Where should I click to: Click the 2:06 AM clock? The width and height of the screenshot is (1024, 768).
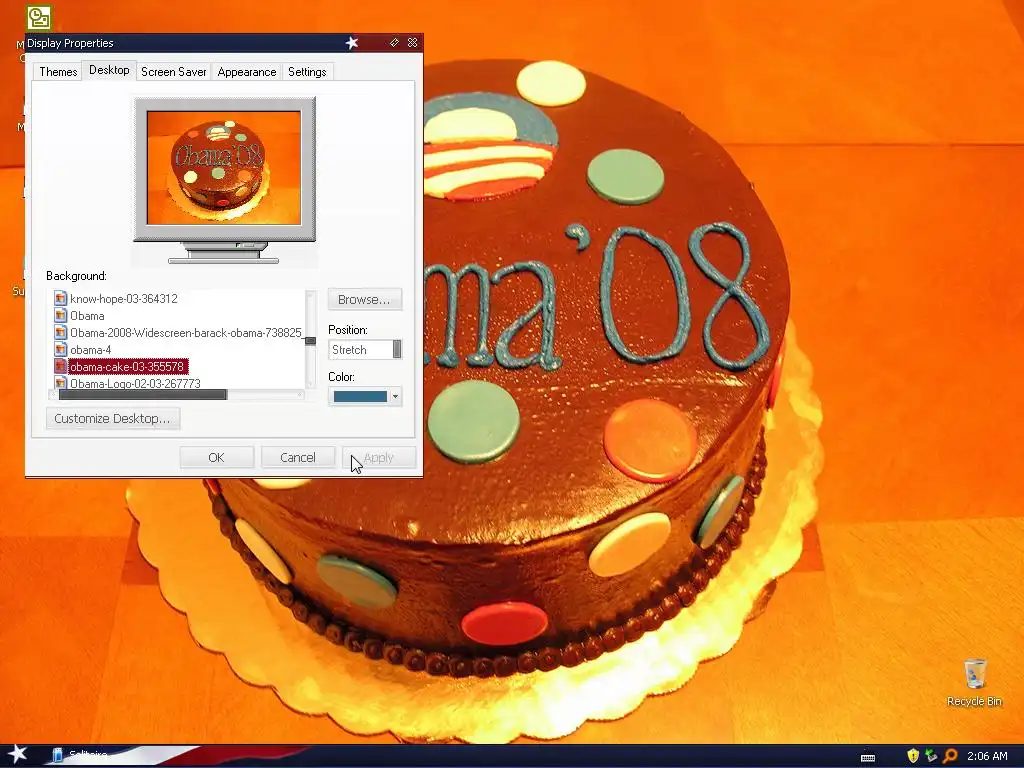click(987, 756)
